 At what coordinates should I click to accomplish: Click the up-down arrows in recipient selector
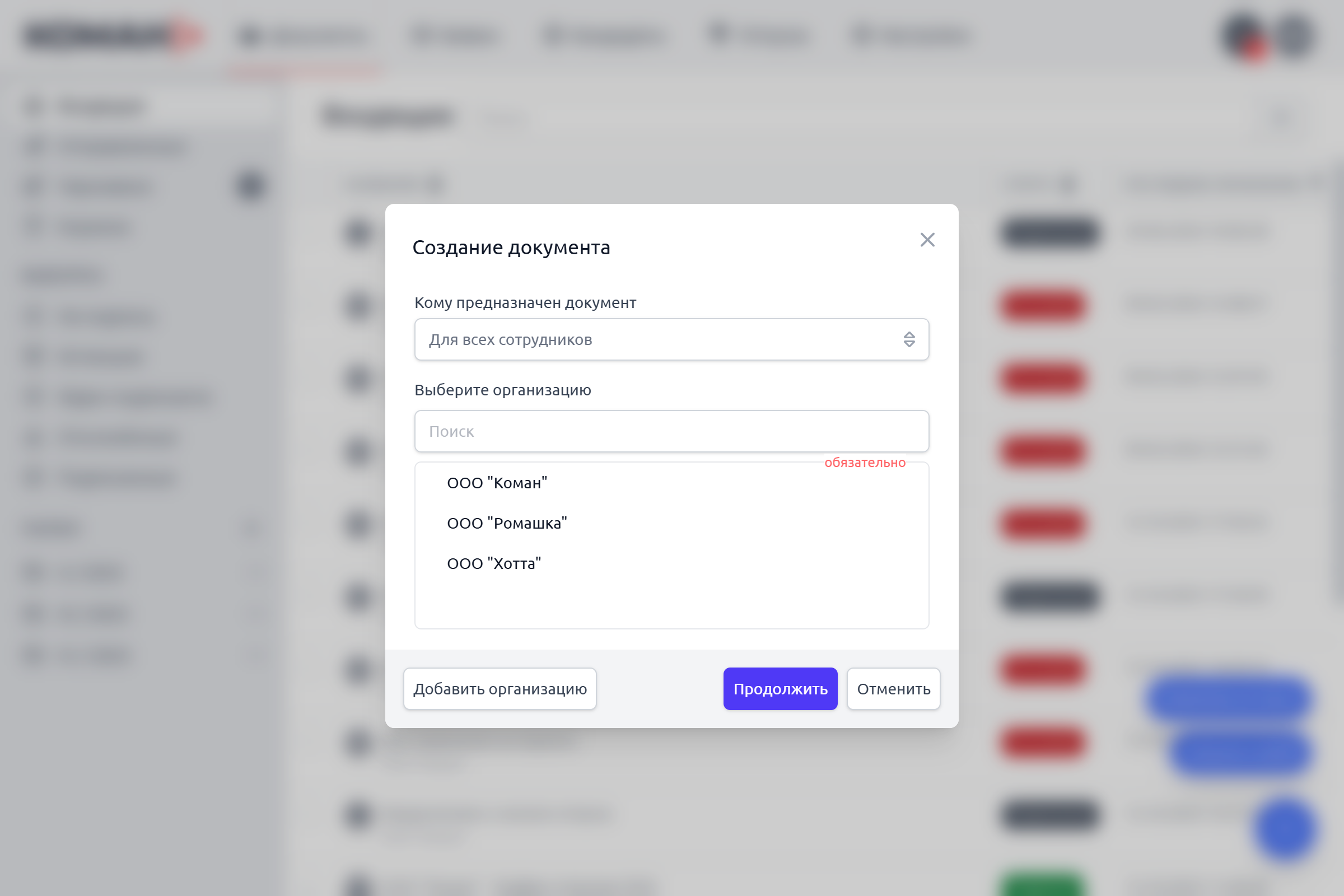tap(908, 339)
